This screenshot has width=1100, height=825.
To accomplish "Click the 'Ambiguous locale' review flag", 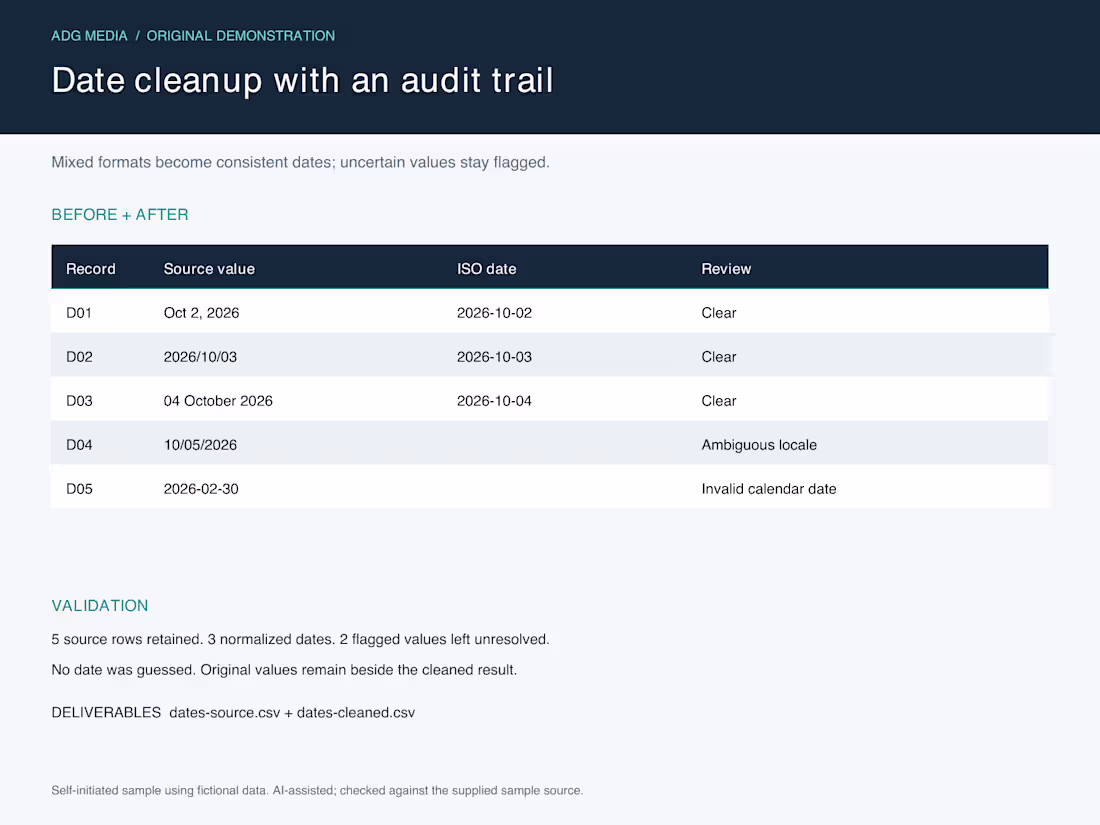I will pos(759,445).
